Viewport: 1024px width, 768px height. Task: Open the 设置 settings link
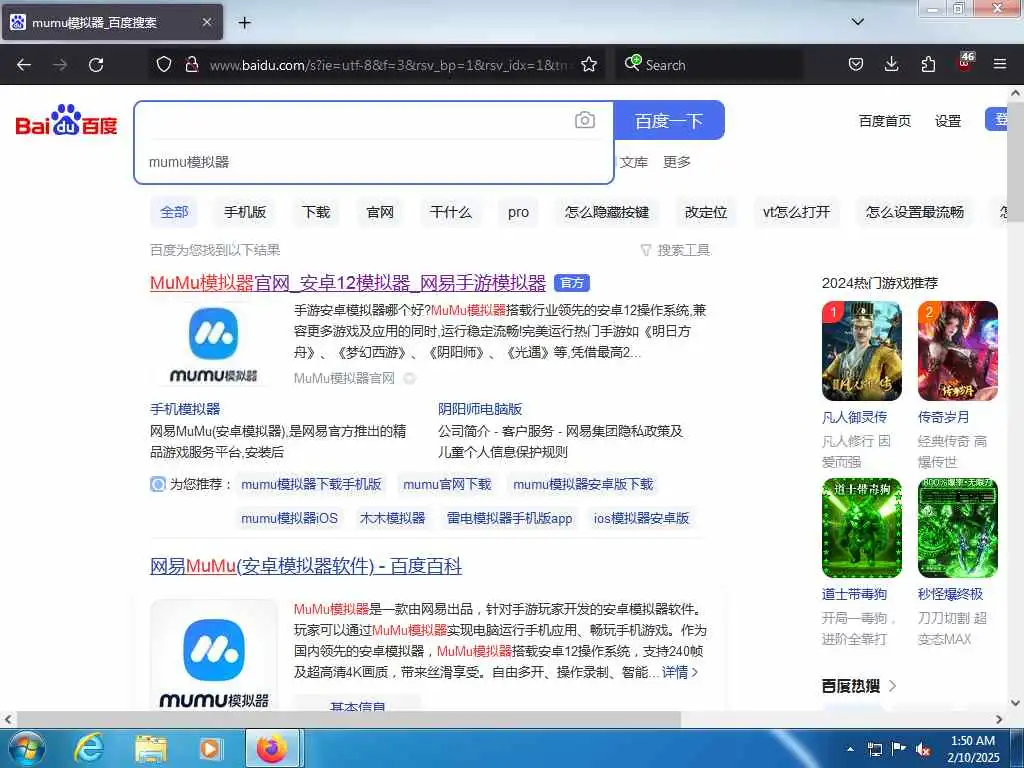coord(948,121)
